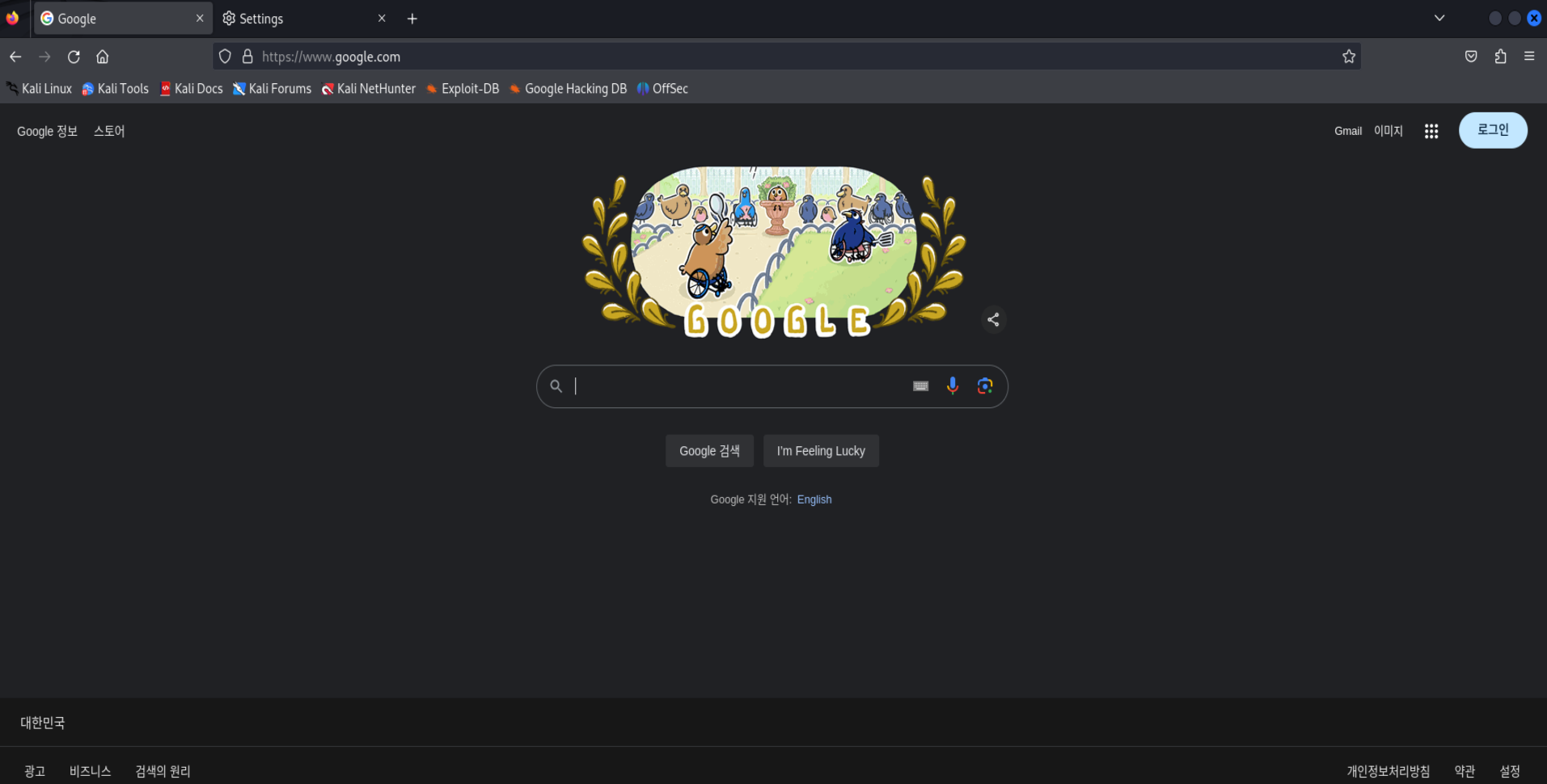The image size is (1547, 784).
Task: Open Gmail link
Action: pos(1348,131)
